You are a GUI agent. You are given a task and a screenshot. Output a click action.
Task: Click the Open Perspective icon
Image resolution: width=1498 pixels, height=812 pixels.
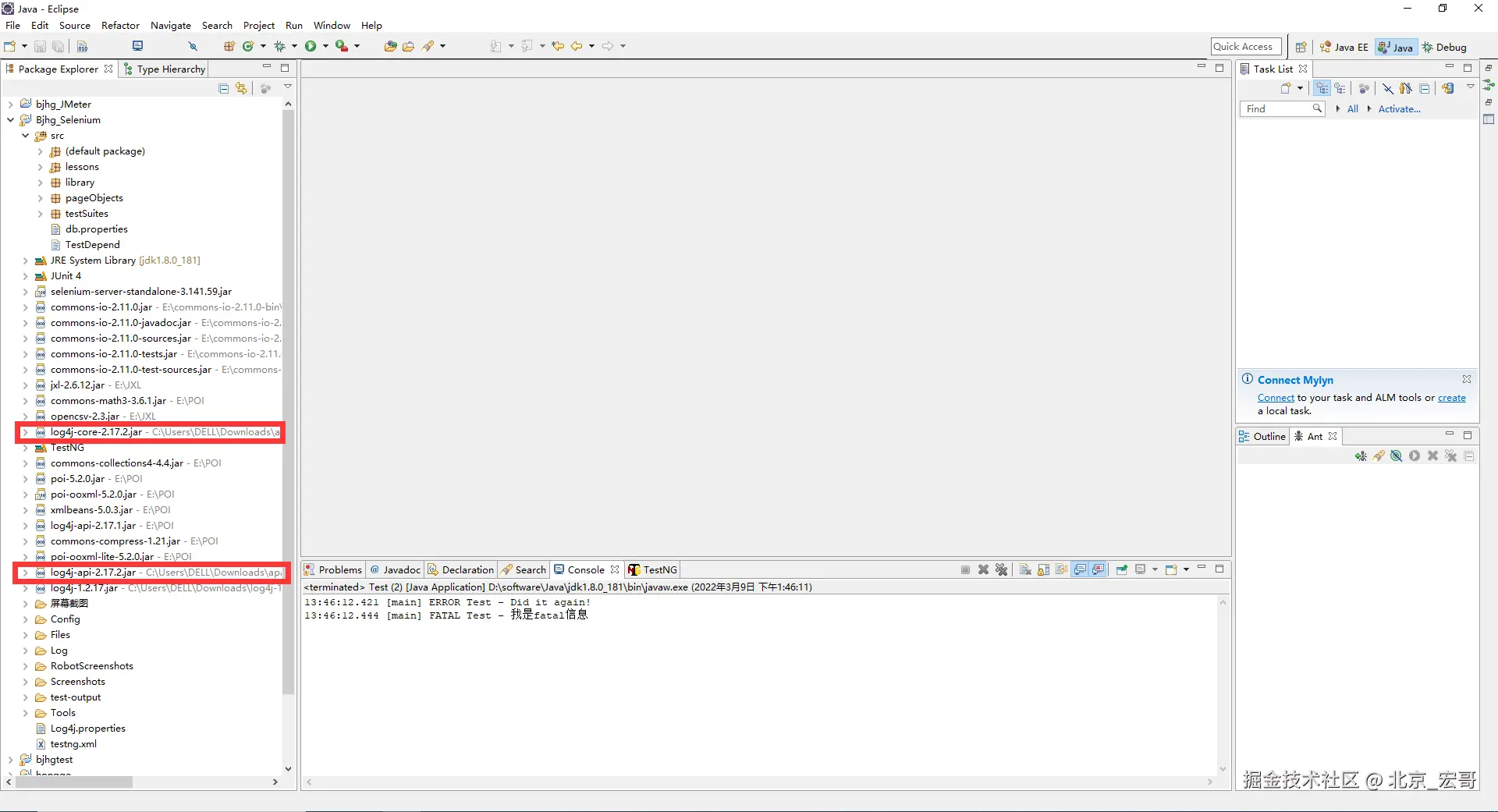pos(1301,47)
